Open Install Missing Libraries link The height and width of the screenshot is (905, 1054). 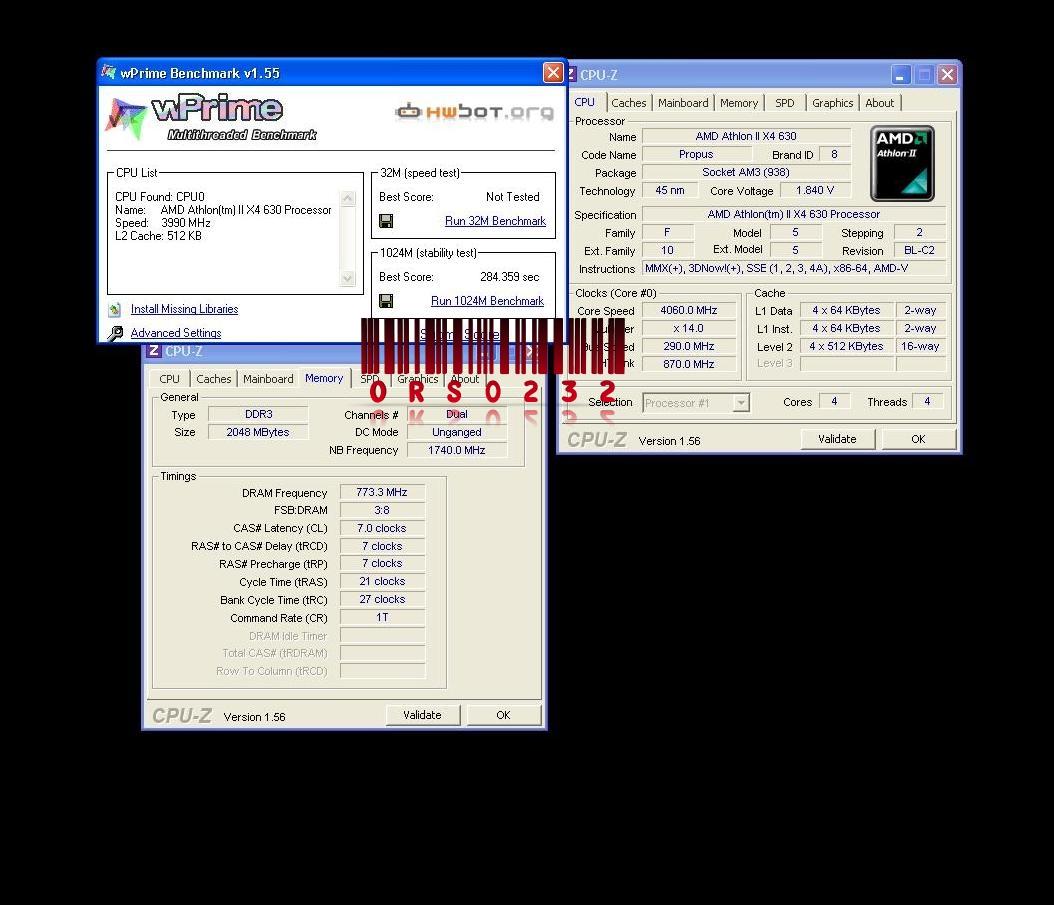pos(184,309)
